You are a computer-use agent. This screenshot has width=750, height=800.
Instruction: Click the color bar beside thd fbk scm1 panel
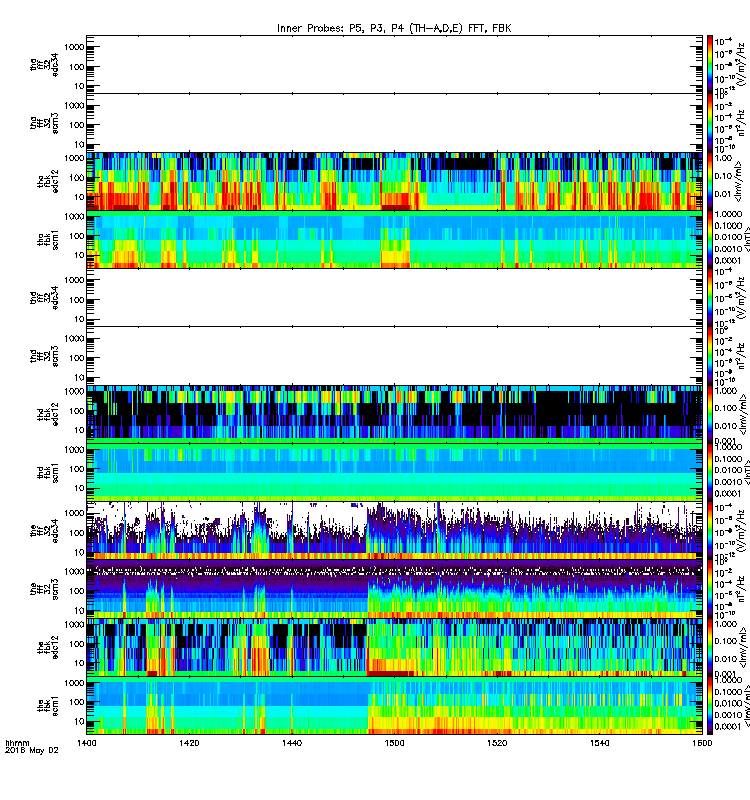[710, 472]
